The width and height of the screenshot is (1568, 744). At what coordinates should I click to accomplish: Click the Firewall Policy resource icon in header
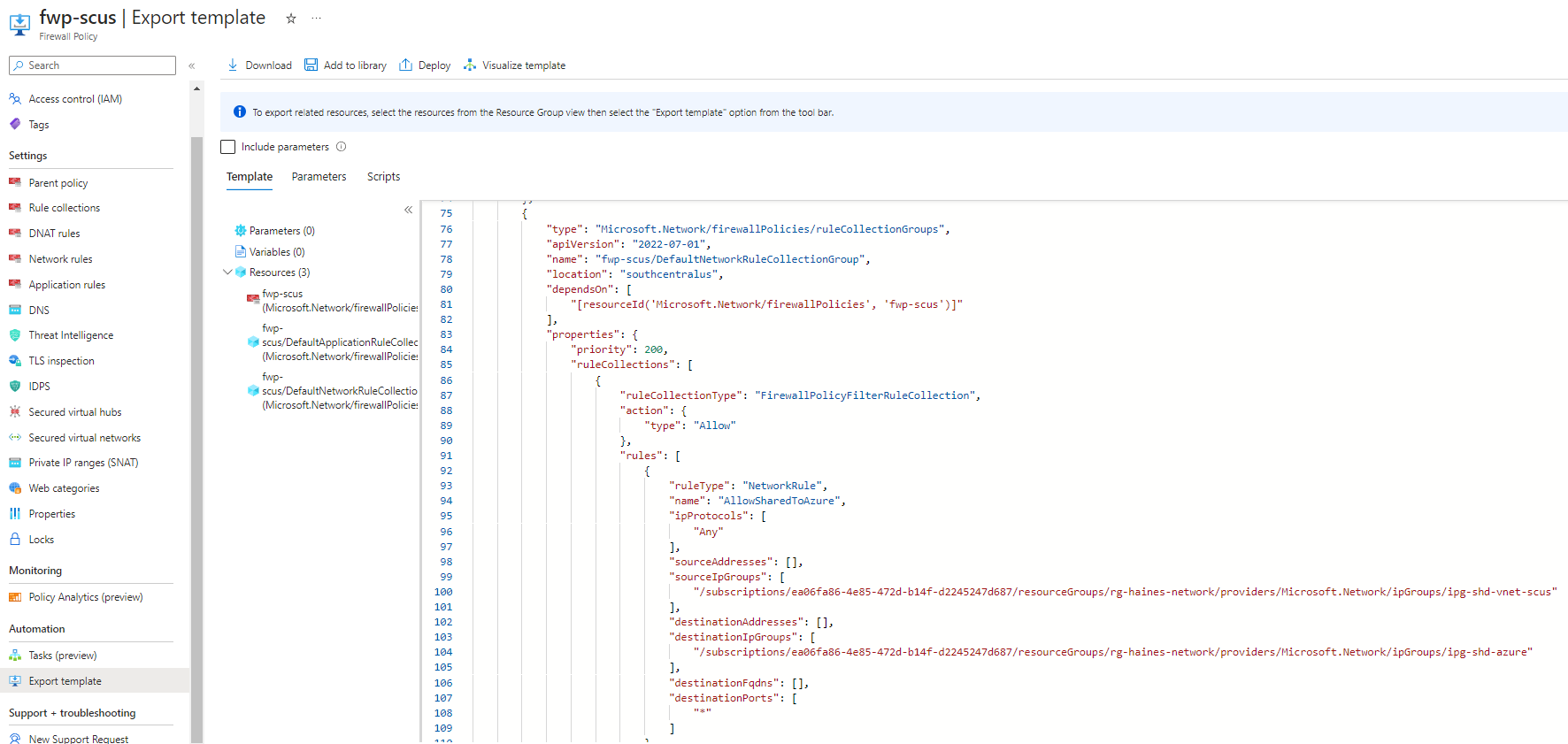click(19, 24)
